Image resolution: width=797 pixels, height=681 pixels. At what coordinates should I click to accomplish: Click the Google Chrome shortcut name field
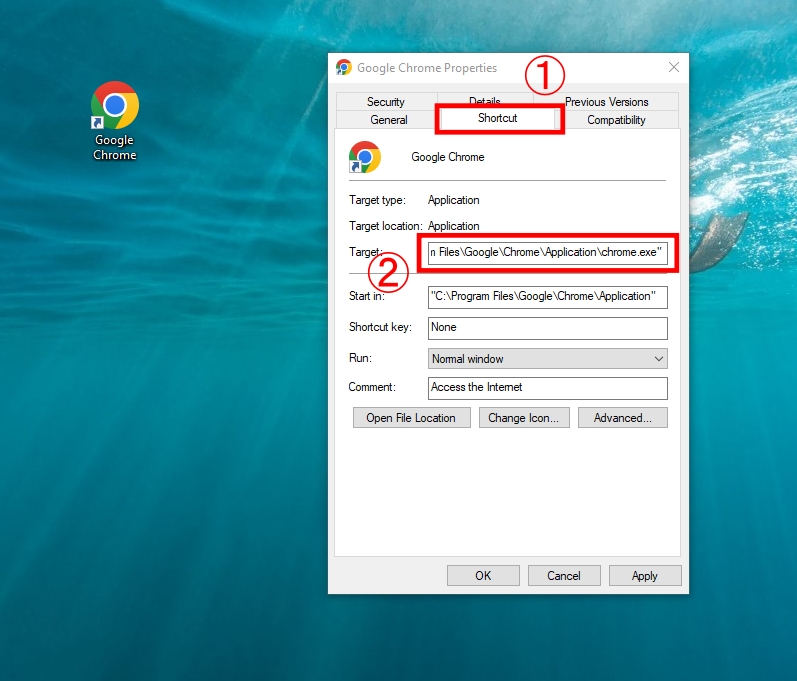(447, 157)
